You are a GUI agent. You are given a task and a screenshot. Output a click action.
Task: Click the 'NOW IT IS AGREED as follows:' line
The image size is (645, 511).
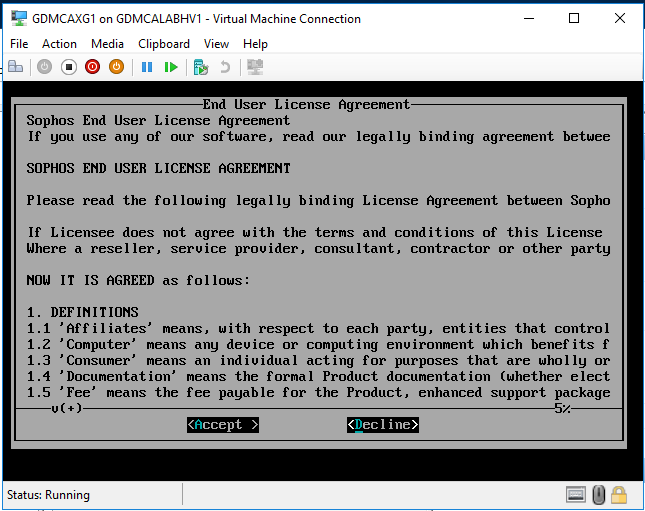point(138,281)
